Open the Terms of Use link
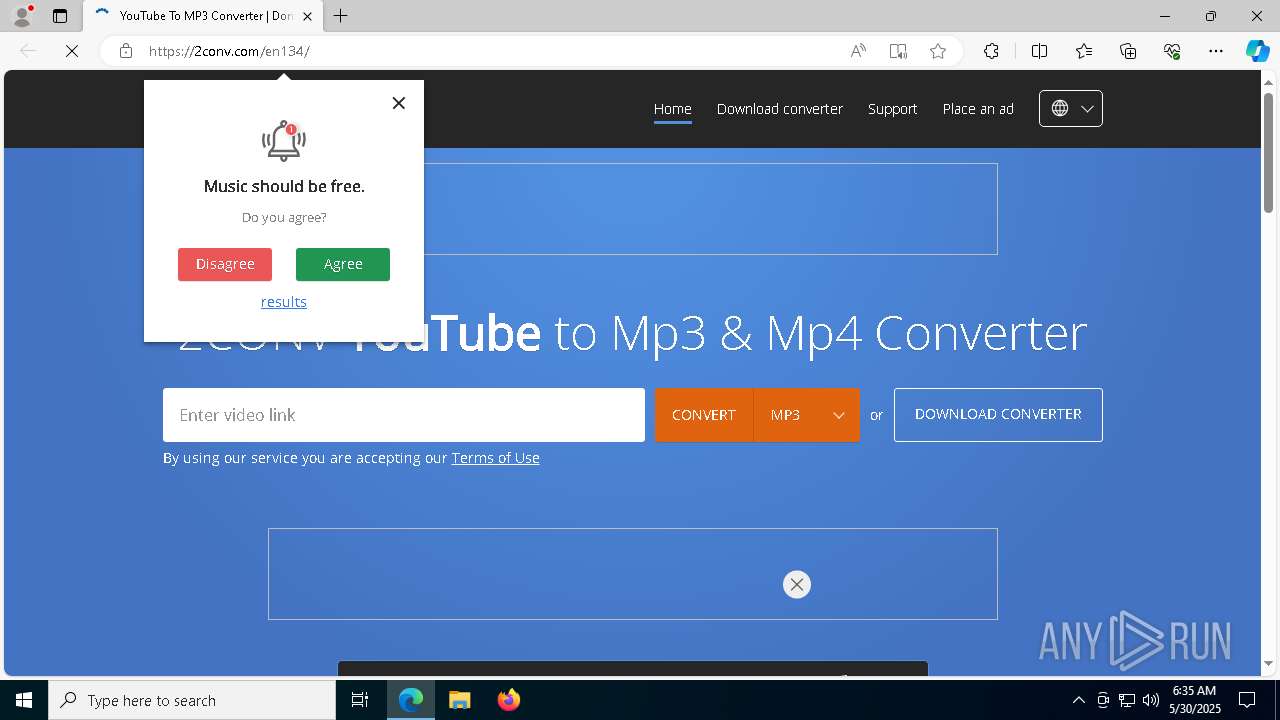Screen dimensions: 1280x720 pos(495,458)
